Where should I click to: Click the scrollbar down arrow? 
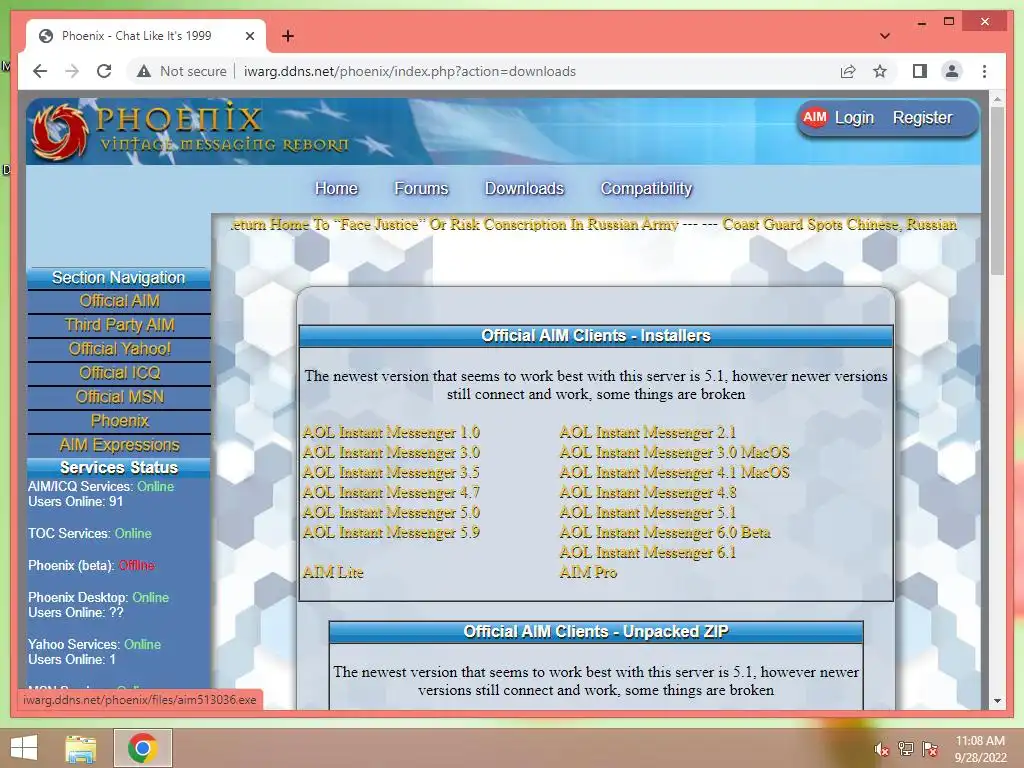997,701
